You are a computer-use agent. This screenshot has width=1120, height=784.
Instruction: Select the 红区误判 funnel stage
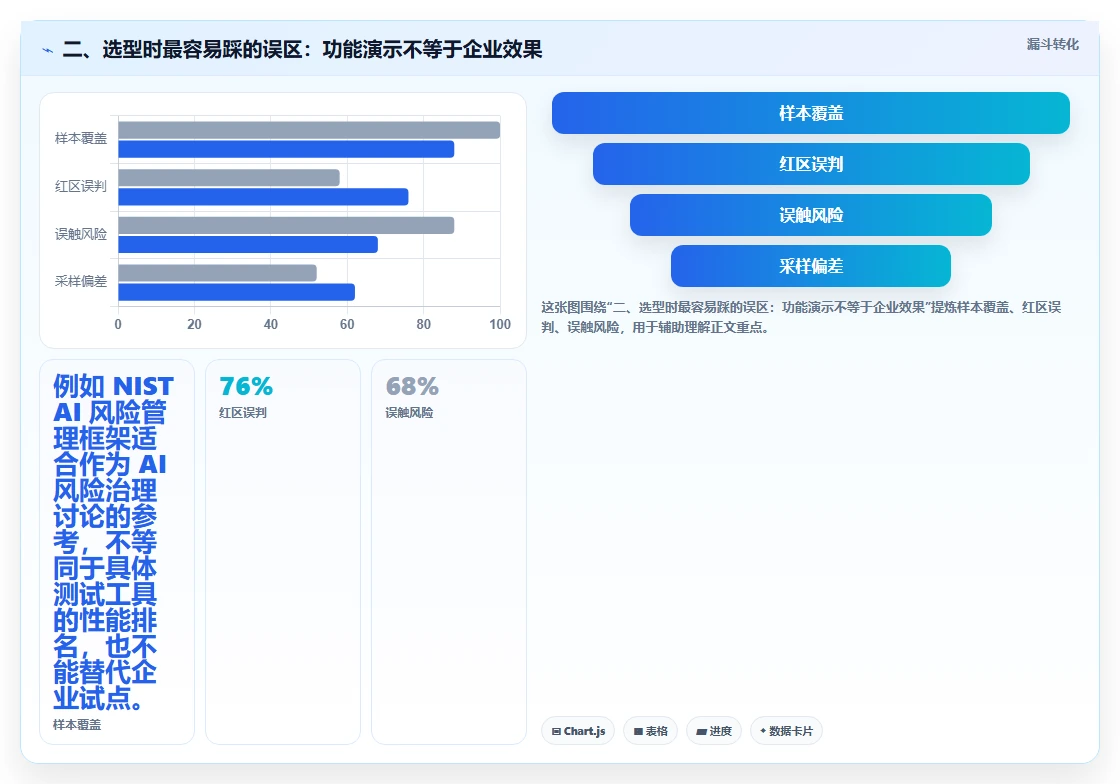click(x=811, y=164)
